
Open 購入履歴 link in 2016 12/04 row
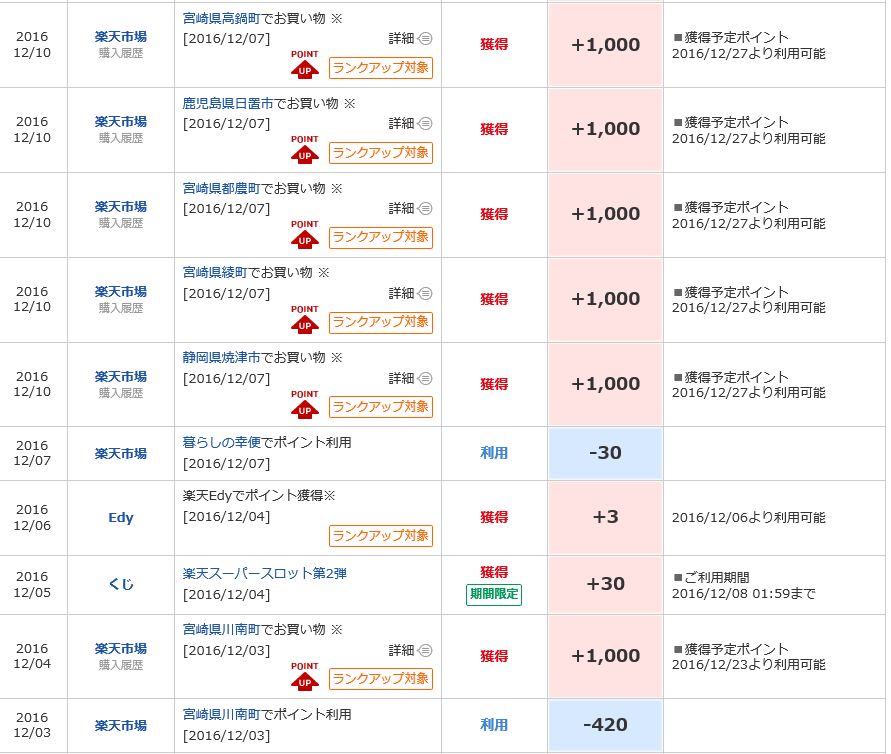point(120,665)
